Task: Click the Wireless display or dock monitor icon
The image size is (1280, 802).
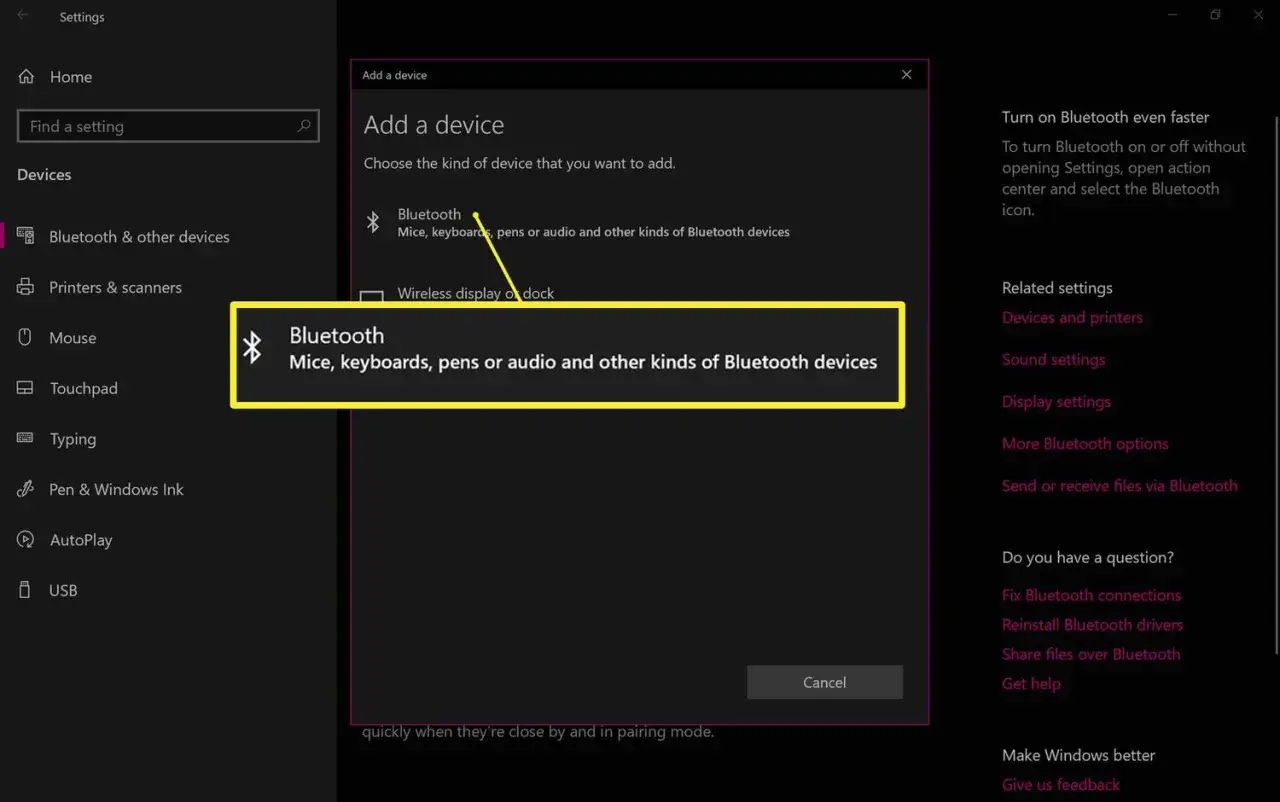Action: coord(372,297)
